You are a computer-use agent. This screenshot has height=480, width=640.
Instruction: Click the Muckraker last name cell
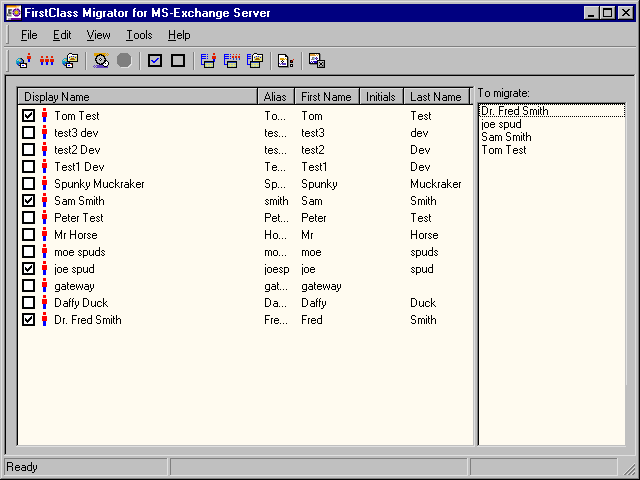pos(436,184)
